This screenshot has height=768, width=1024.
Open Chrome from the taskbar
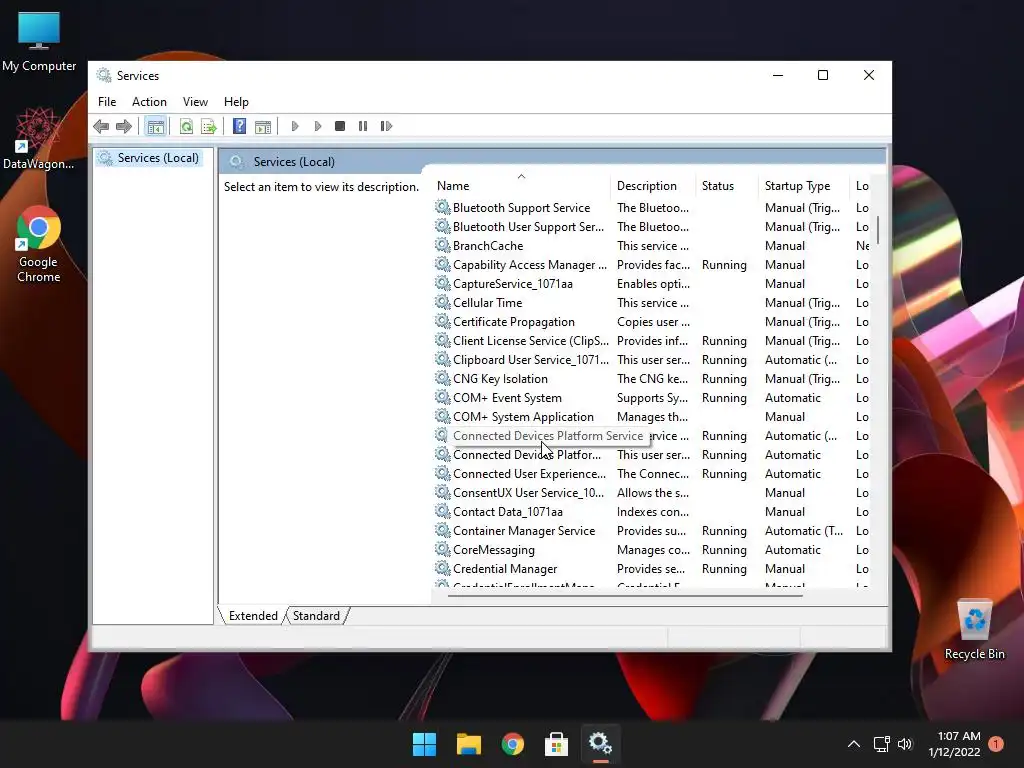point(513,744)
